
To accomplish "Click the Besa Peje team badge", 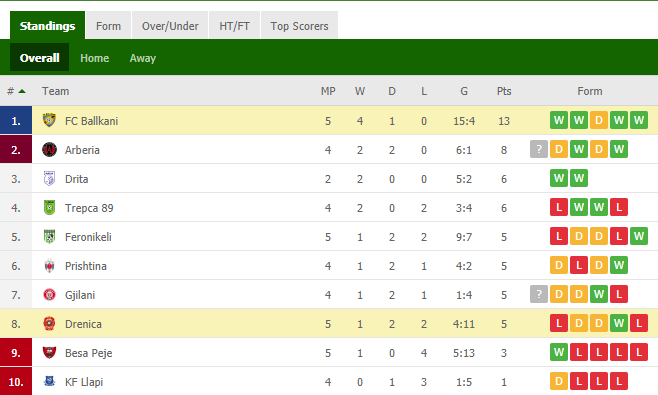I will [49, 353].
